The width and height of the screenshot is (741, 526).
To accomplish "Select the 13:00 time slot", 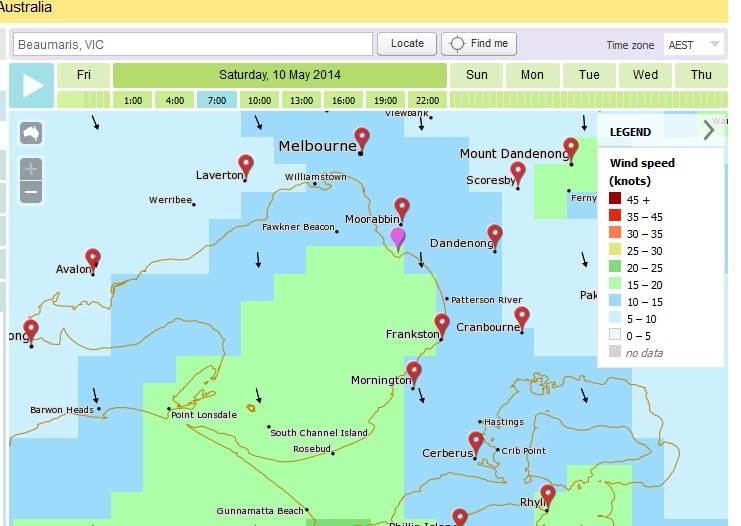I will [301, 100].
